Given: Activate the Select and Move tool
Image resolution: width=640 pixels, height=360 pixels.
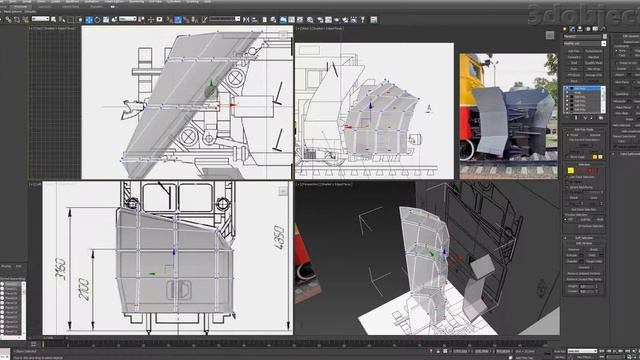Looking at the screenshot, I should point(89,20).
